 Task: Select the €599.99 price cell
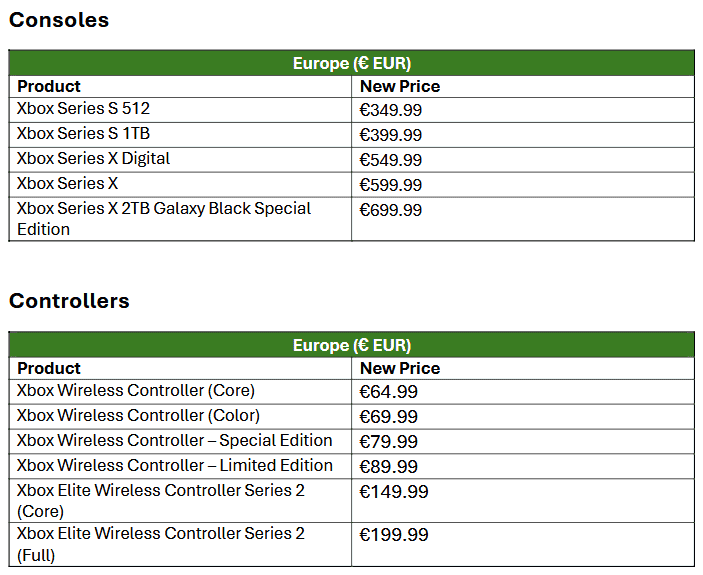tap(391, 185)
